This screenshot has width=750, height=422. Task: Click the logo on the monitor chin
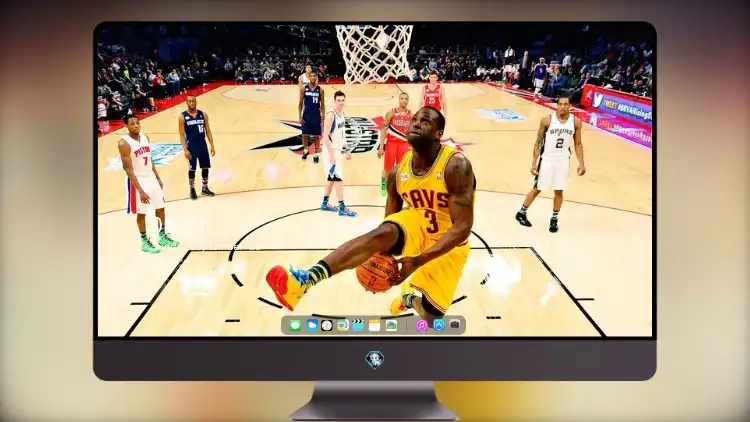click(375, 359)
